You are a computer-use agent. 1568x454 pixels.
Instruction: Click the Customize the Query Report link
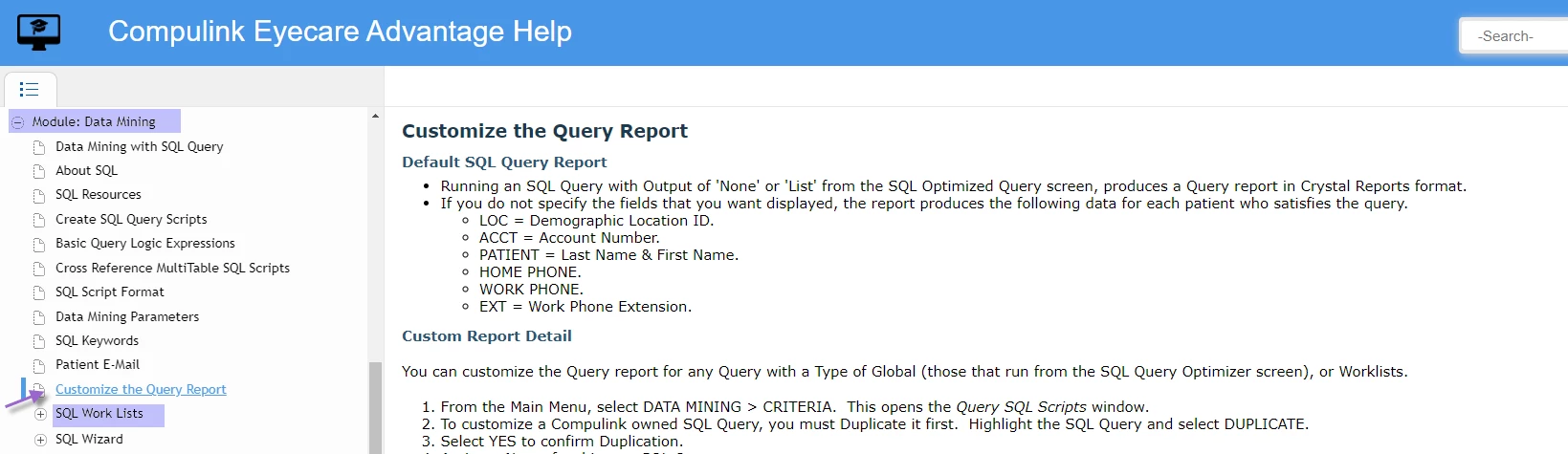[141, 389]
